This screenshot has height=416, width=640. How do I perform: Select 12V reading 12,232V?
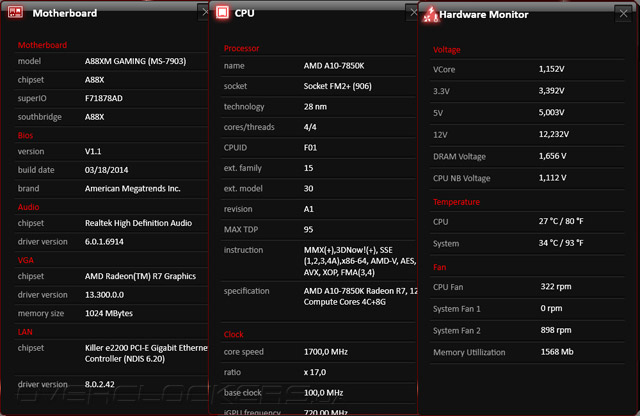click(x=553, y=134)
